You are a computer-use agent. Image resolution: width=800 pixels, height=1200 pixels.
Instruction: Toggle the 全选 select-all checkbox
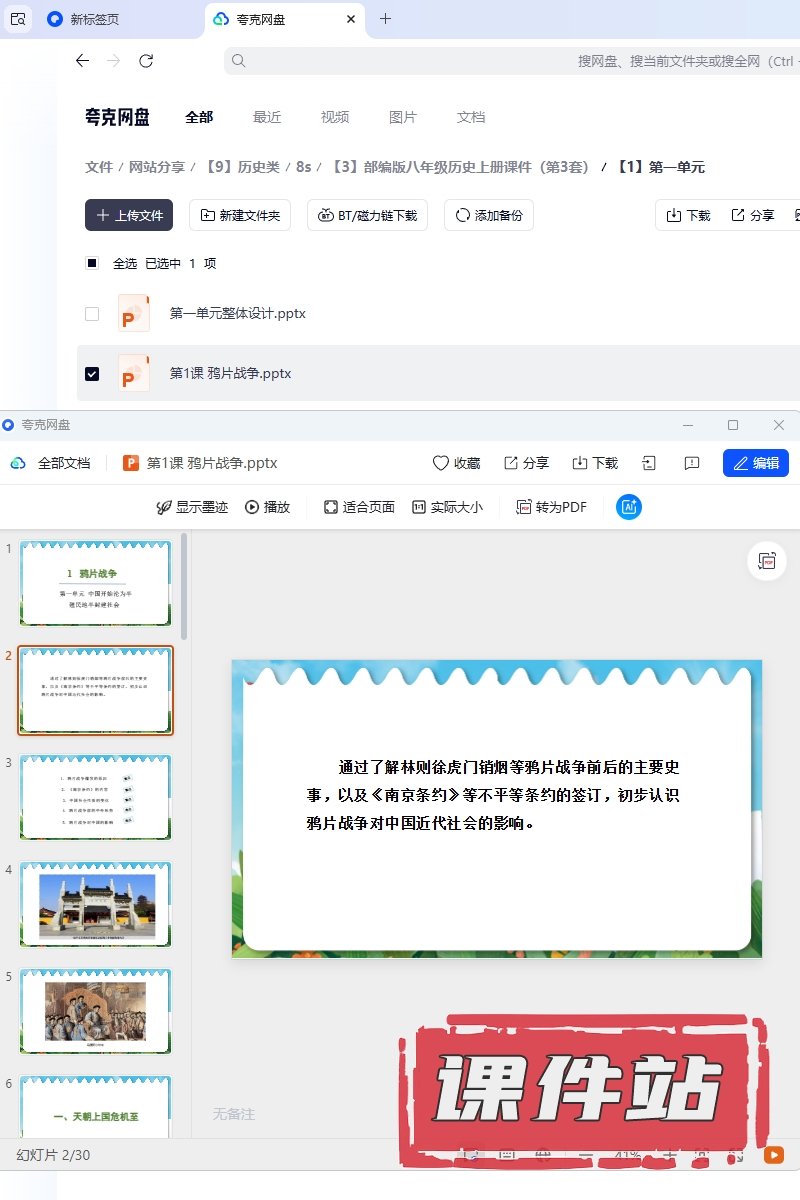(92, 264)
